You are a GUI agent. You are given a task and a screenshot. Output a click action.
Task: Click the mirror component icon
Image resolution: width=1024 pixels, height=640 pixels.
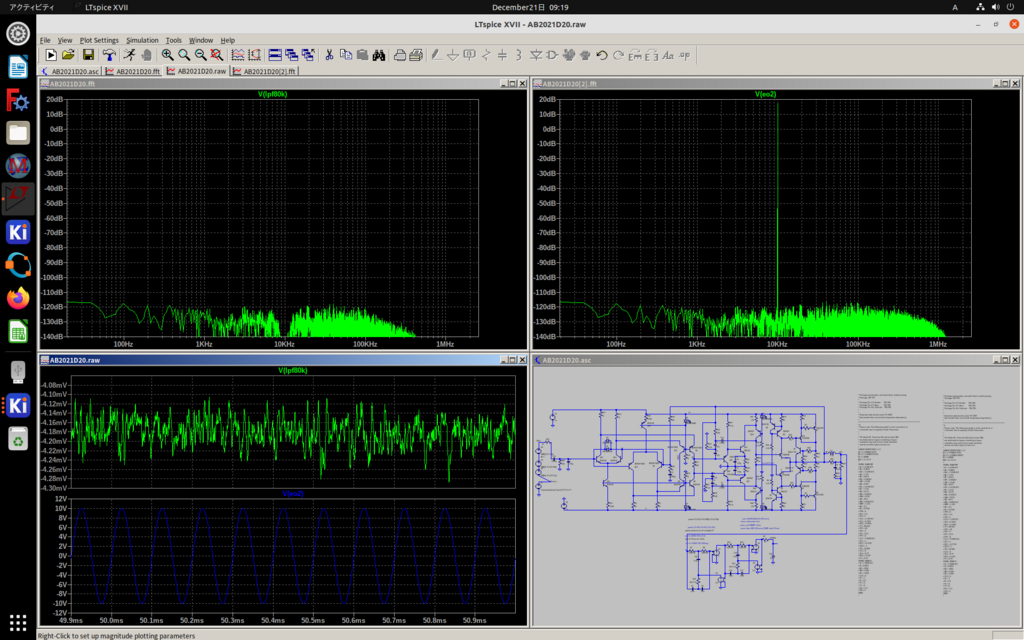click(x=651, y=56)
